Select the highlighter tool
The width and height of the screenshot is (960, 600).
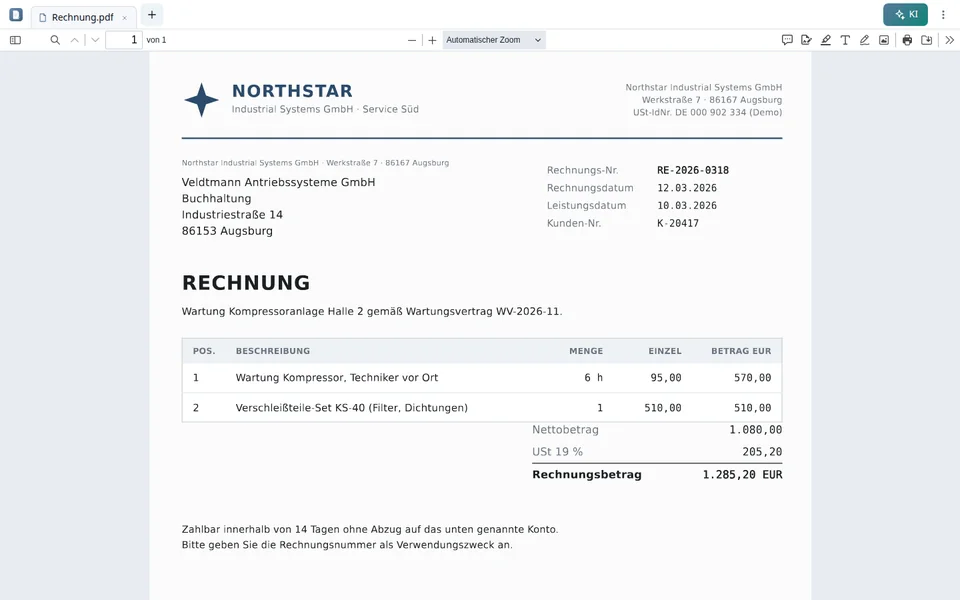(826, 40)
